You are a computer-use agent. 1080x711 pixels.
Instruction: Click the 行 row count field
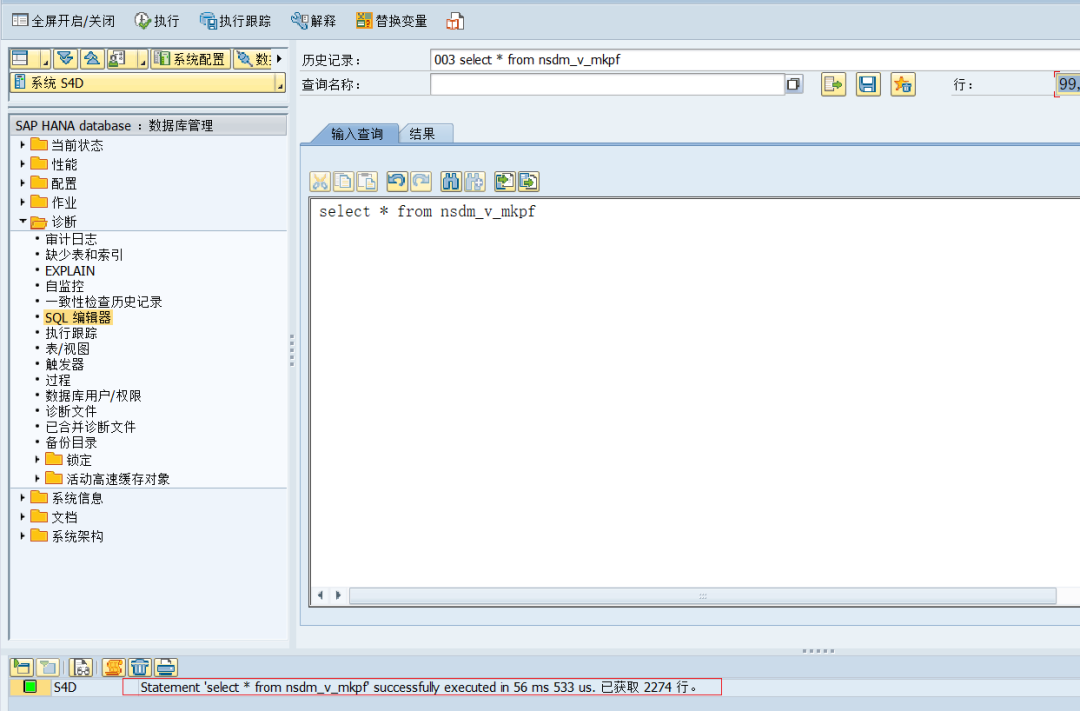coord(1067,84)
